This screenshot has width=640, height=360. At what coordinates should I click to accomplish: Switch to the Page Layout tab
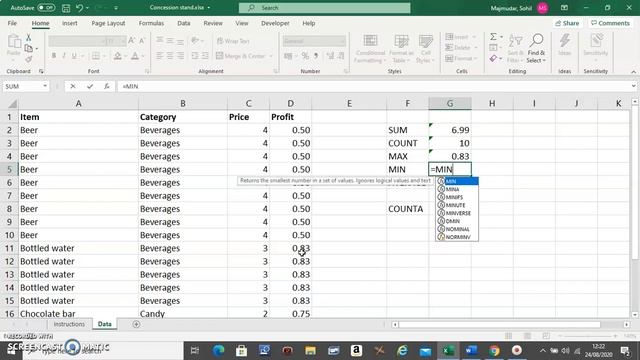coord(108,23)
